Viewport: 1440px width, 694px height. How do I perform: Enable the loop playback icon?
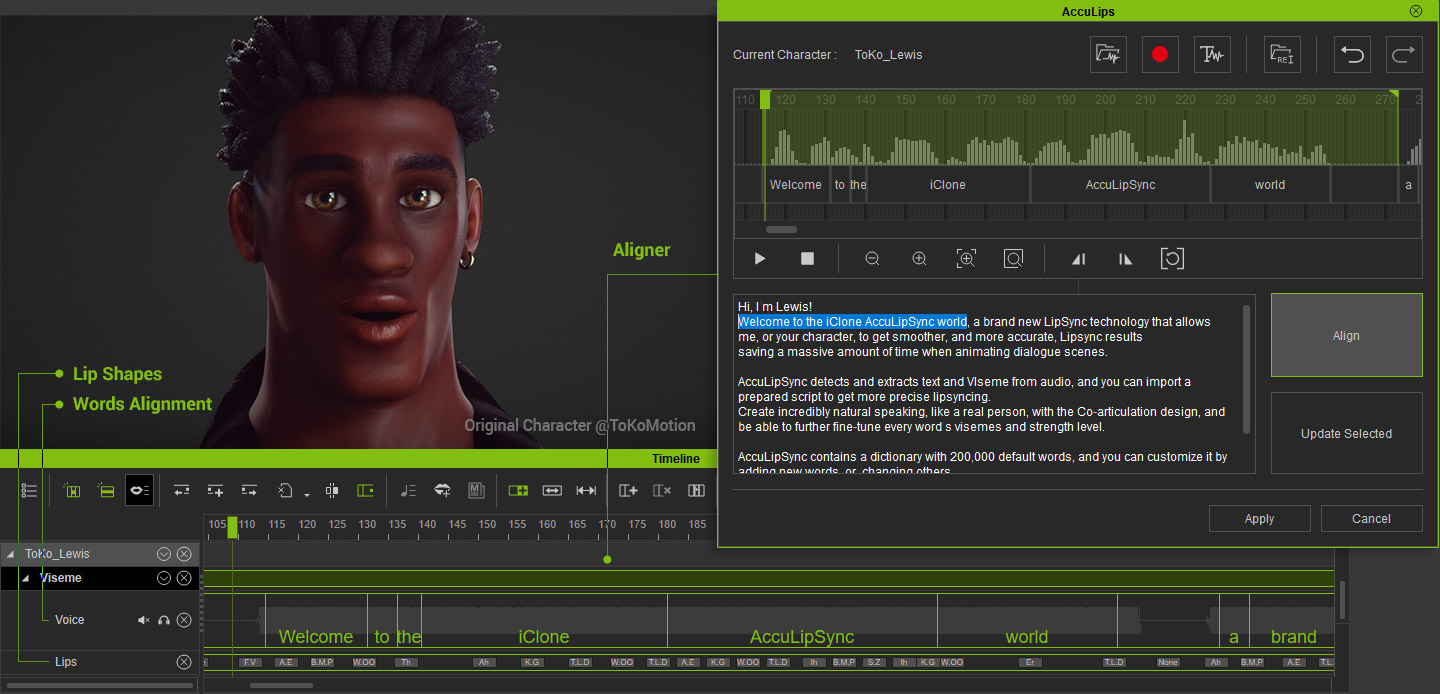[1172, 258]
